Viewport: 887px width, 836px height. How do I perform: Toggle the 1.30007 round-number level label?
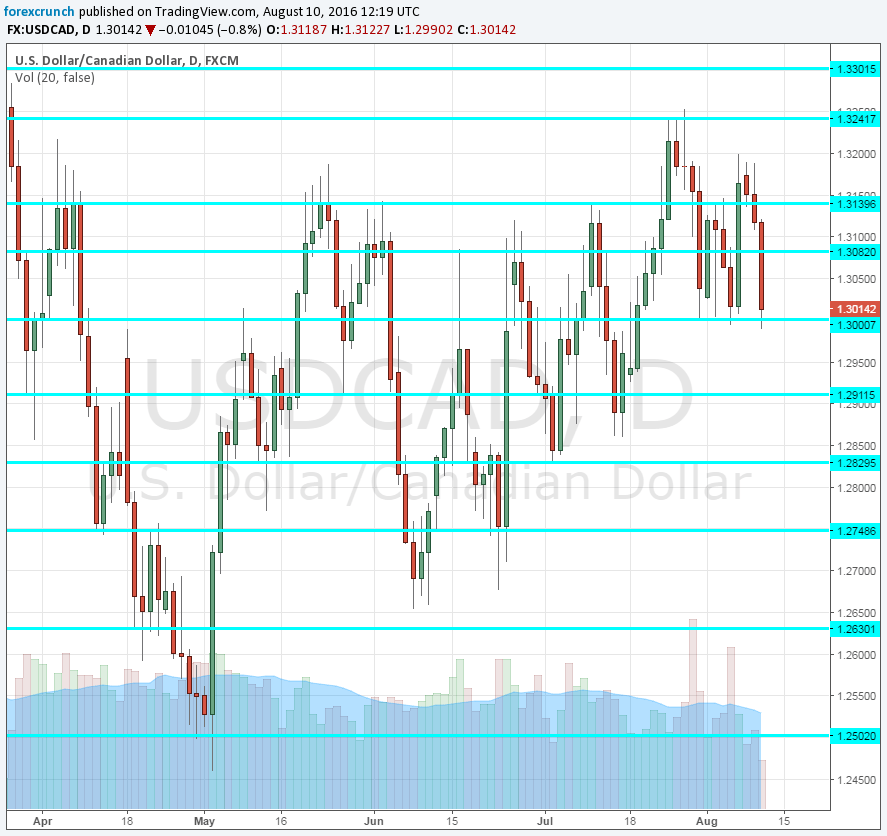[855, 325]
